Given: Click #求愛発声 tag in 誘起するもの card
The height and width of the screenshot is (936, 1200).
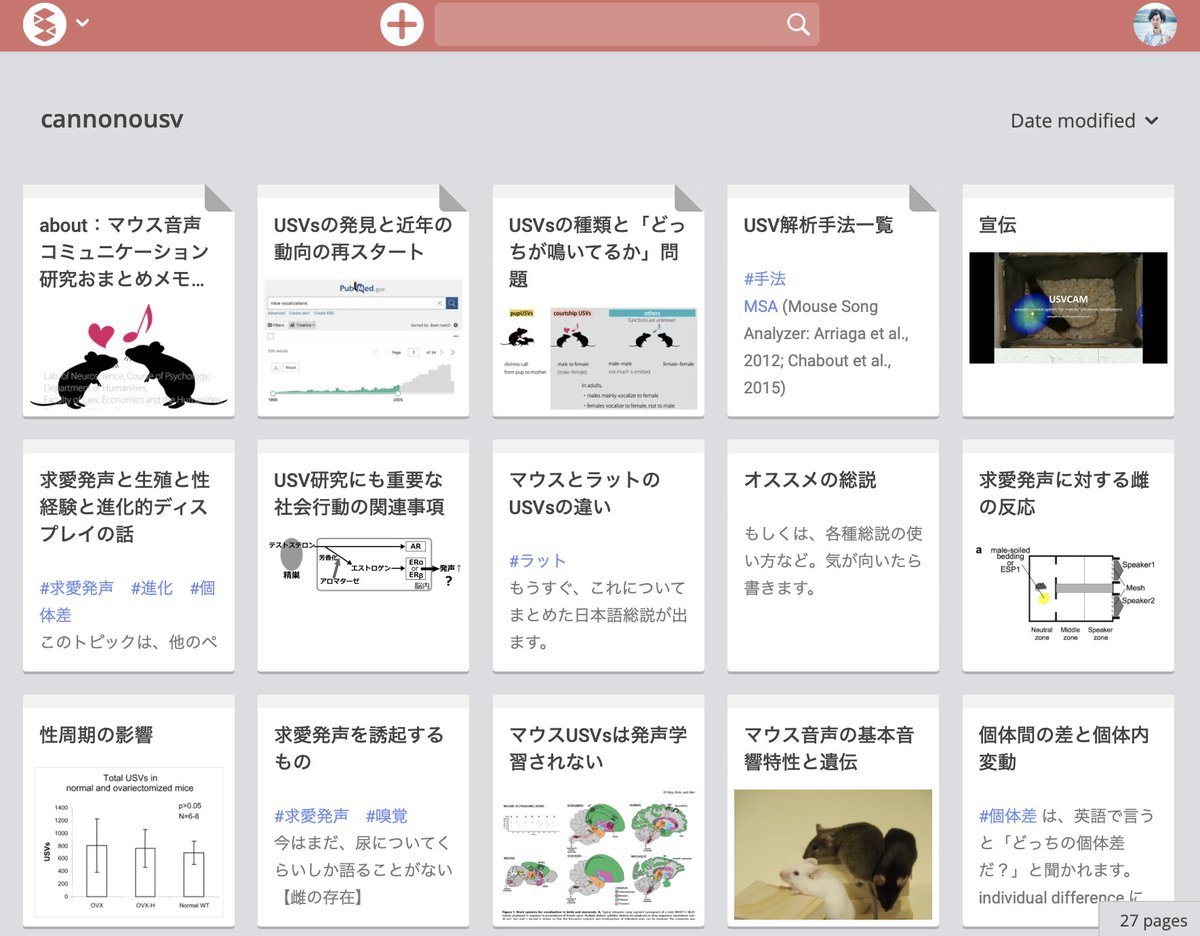Looking at the screenshot, I should tap(312, 816).
